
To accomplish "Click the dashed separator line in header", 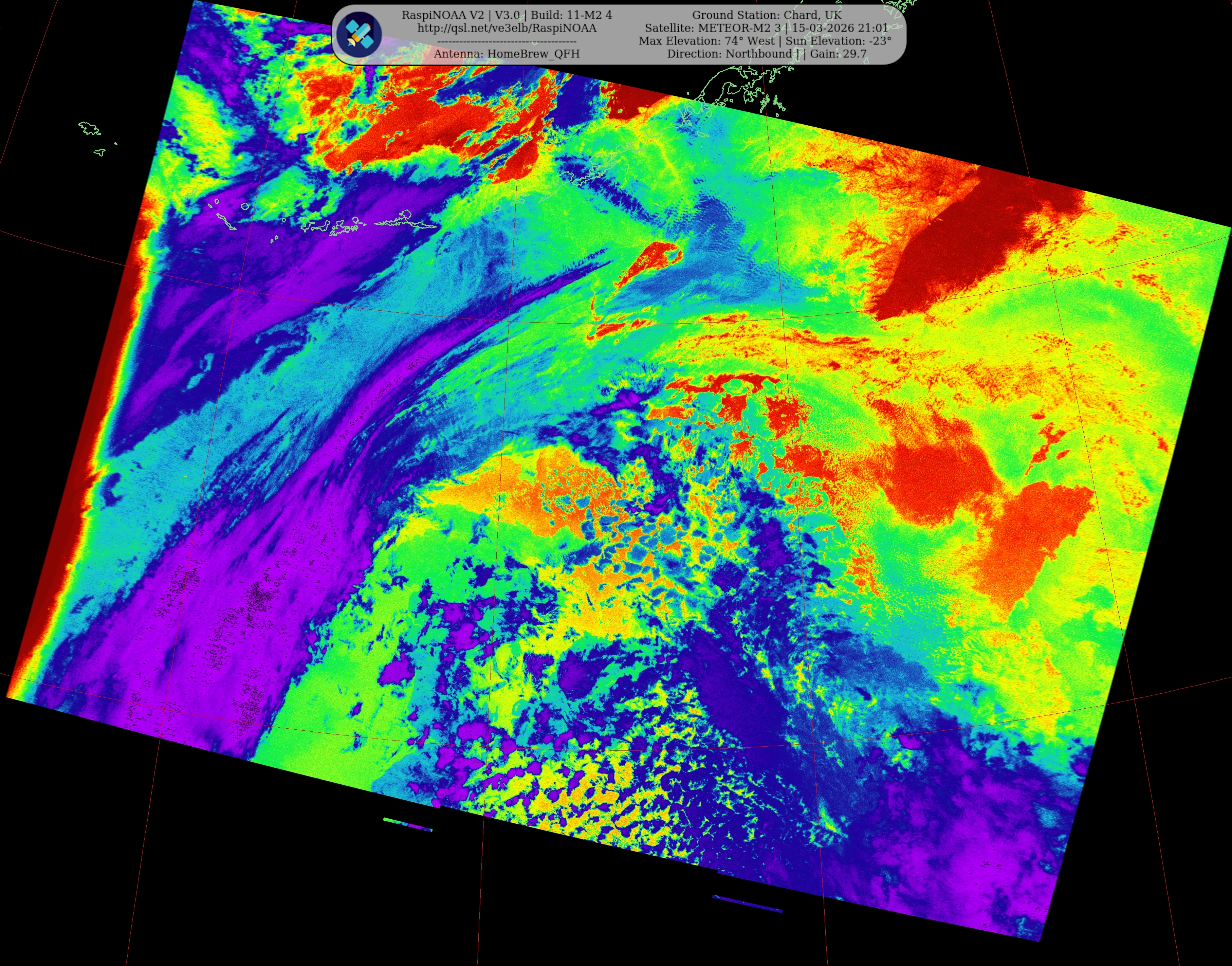I will [507, 41].
